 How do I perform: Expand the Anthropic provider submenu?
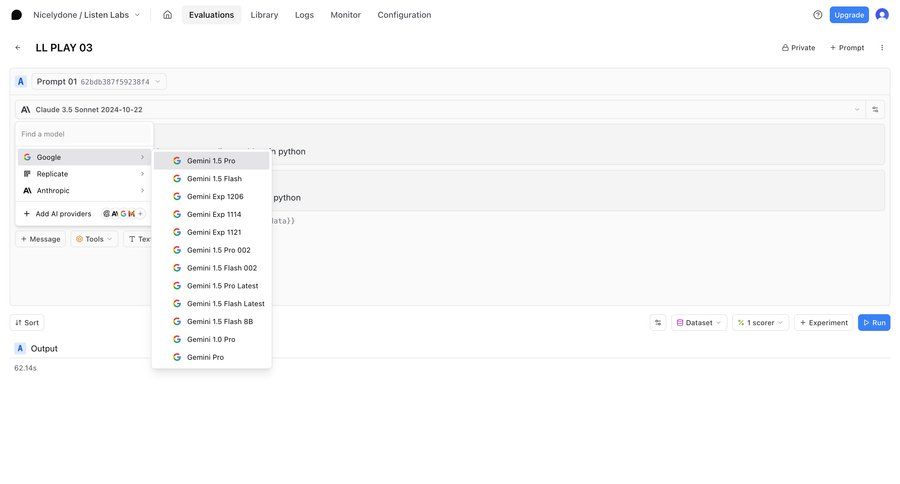pyautogui.click(x=84, y=191)
